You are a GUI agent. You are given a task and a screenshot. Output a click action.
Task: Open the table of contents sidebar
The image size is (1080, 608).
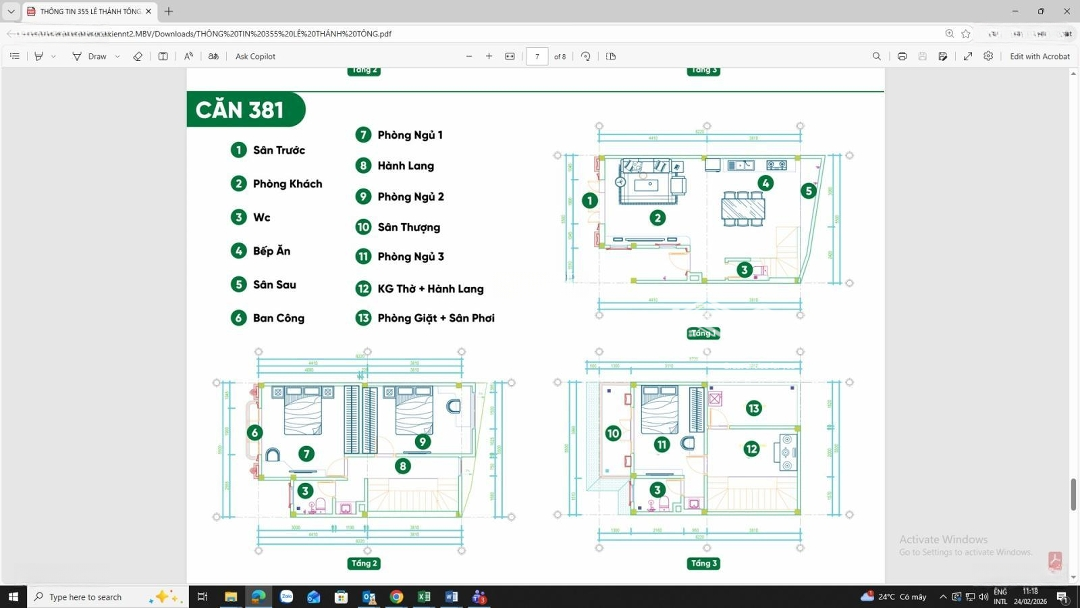pos(14,57)
